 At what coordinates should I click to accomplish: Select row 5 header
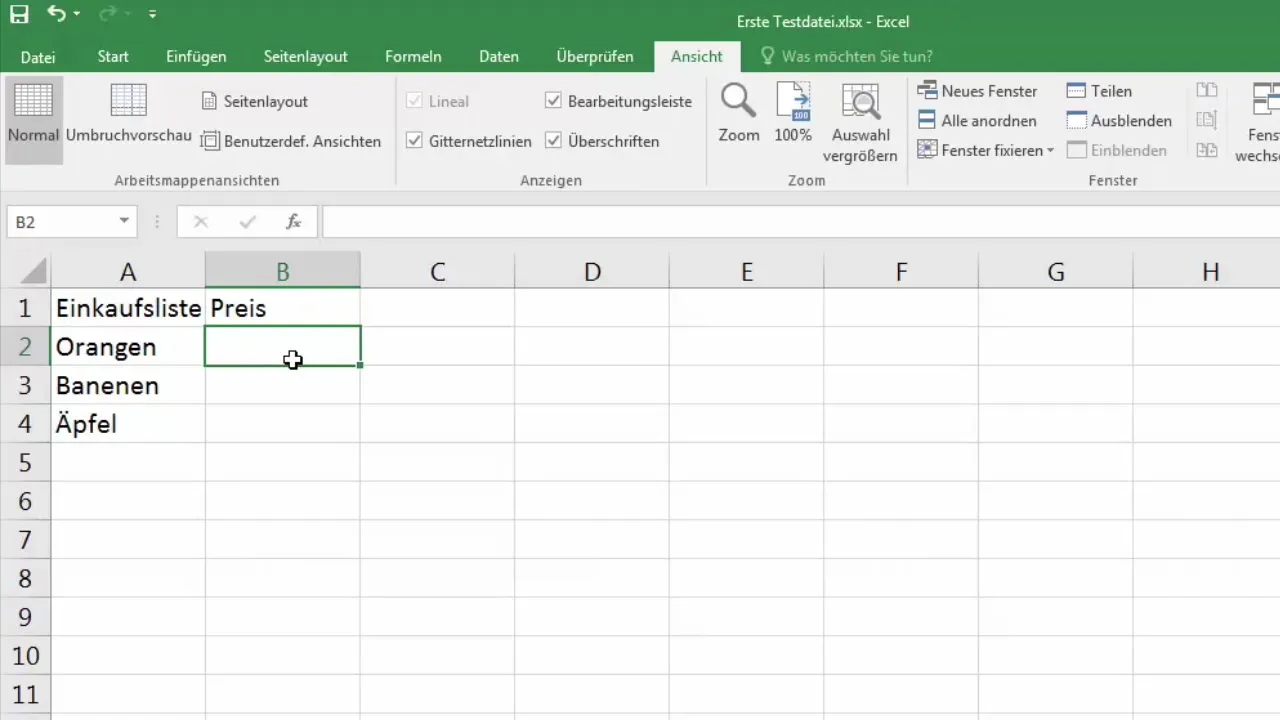click(25, 462)
